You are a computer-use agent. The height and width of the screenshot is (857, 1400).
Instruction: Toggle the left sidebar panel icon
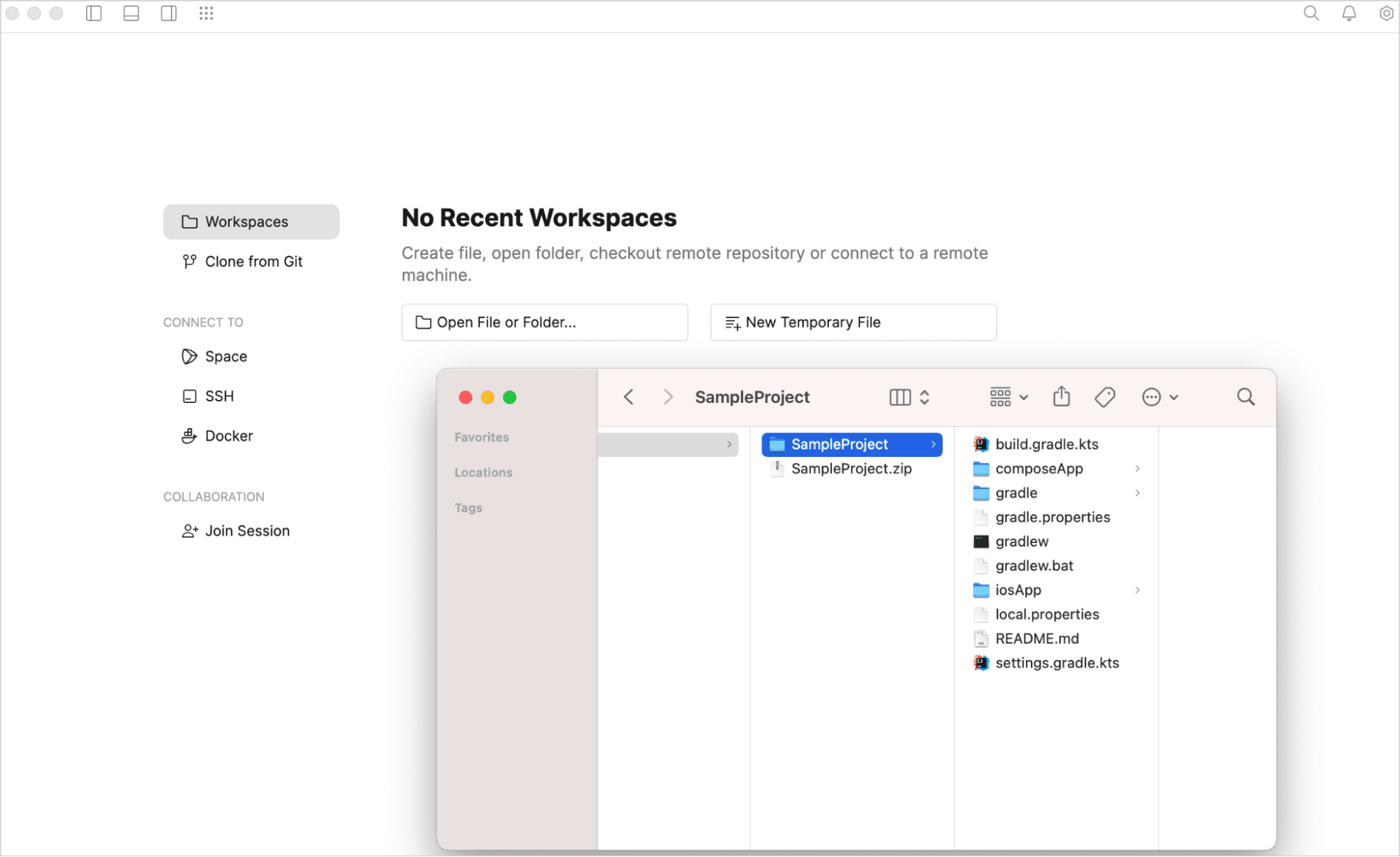94,13
